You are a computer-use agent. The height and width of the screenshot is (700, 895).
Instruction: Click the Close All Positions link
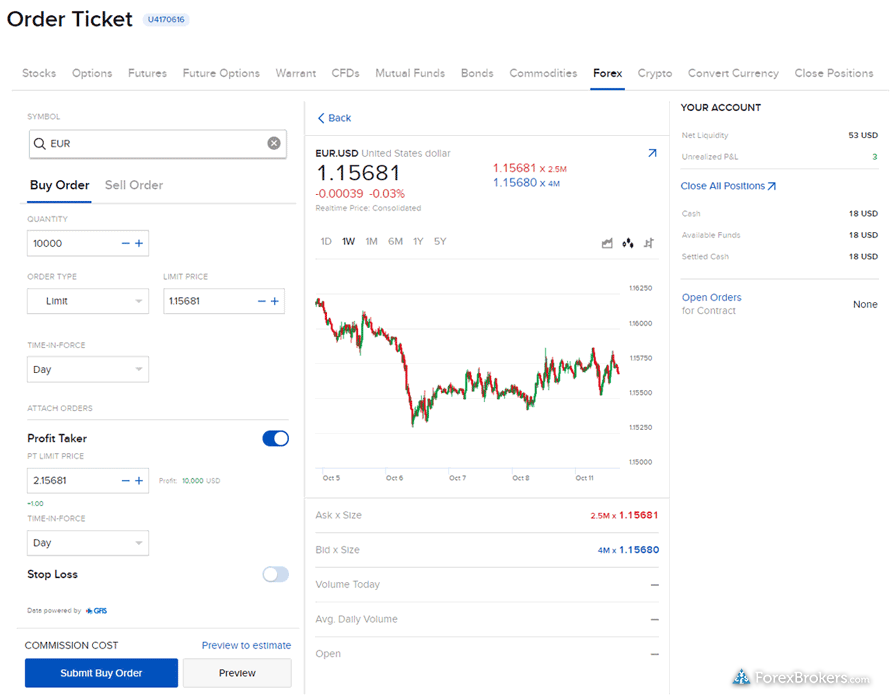(x=728, y=186)
